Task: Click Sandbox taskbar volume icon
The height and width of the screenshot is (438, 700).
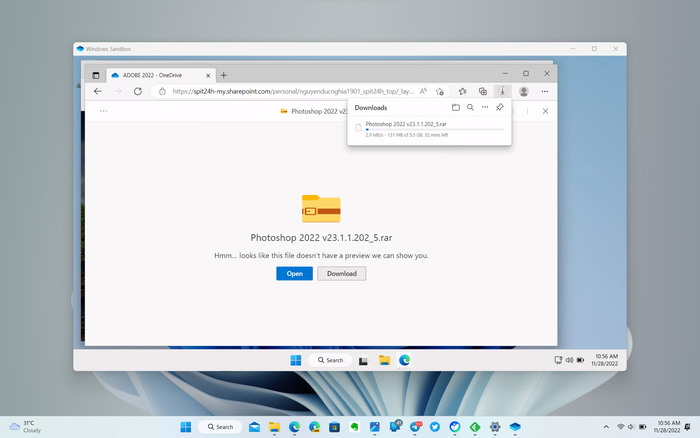Action: (569, 360)
